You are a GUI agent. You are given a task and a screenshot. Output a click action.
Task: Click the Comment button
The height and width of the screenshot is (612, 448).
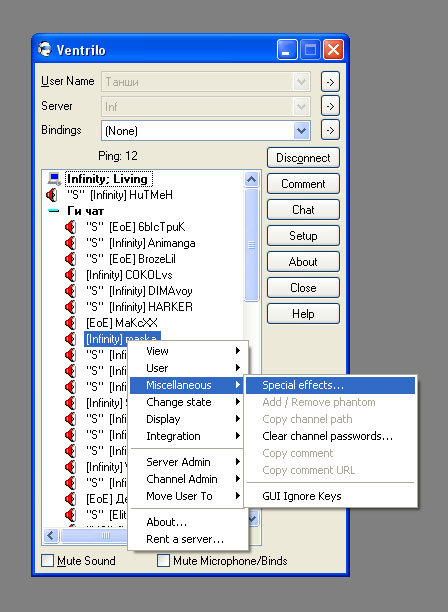pyautogui.click(x=303, y=184)
